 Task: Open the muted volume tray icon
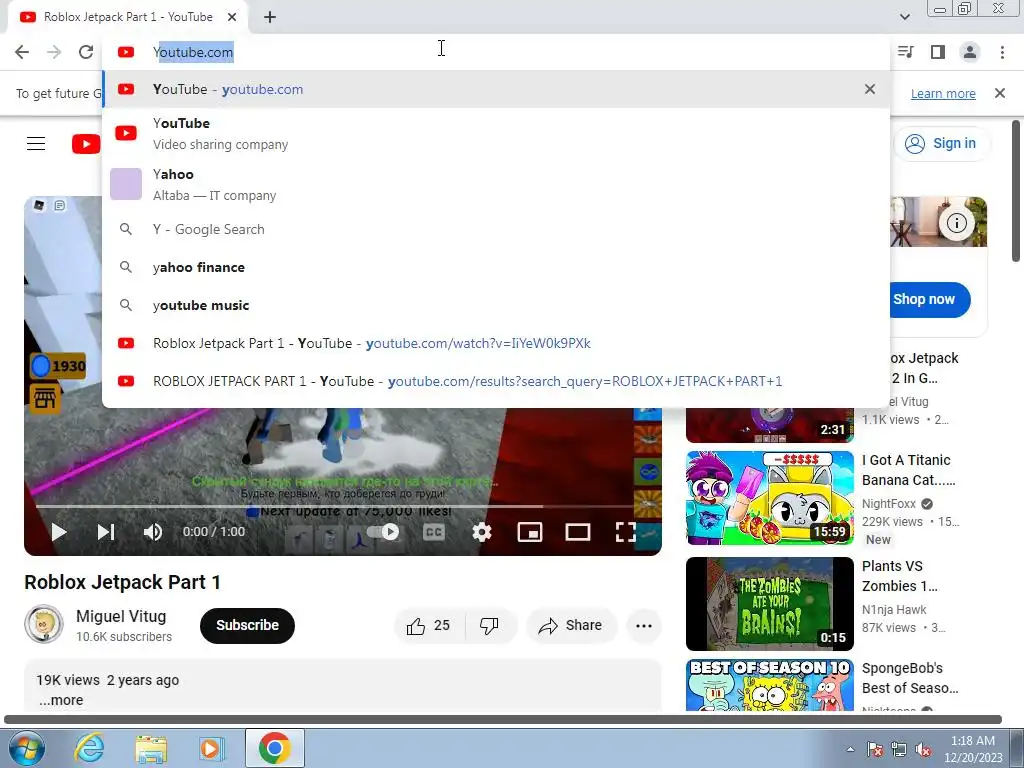[923, 749]
